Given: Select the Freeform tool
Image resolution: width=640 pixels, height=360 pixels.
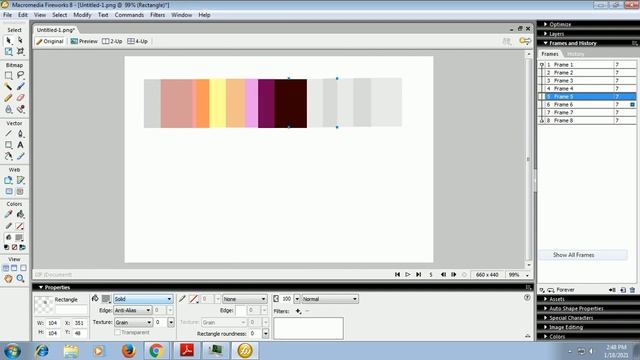Looking at the screenshot, I should (x=9, y=156).
